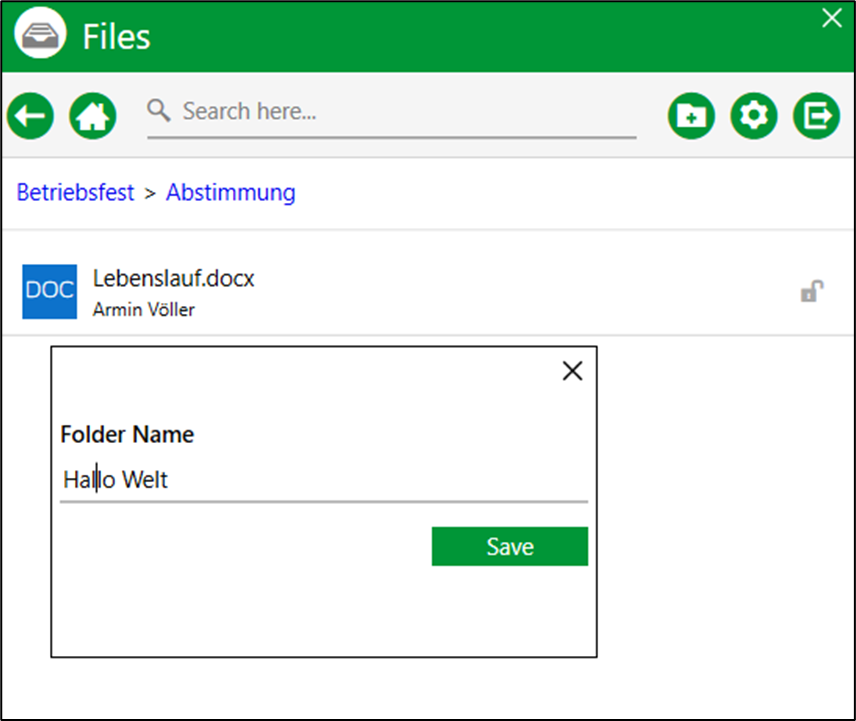
Task: Open the Abstimmung breadcrumb link
Action: [x=231, y=192]
